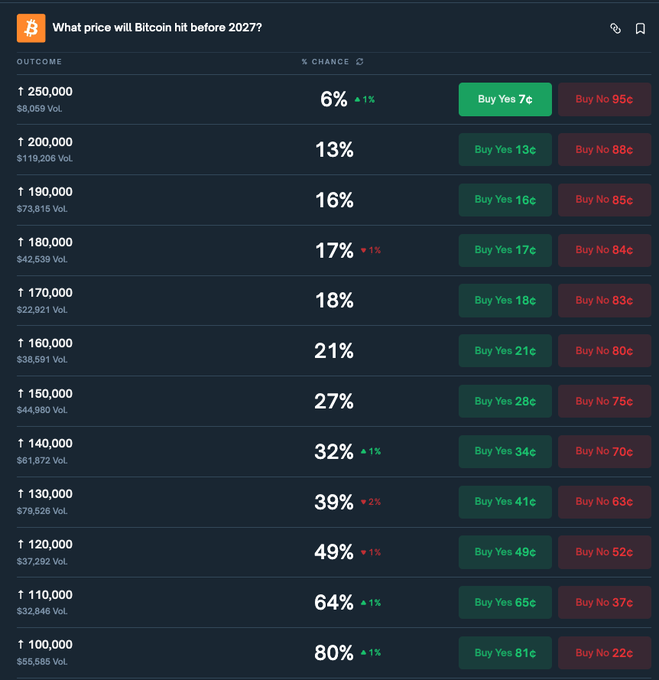The image size is (659, 680).
Task: Buy Yes at 13¢ for 200,000
Action: (505, 150)
